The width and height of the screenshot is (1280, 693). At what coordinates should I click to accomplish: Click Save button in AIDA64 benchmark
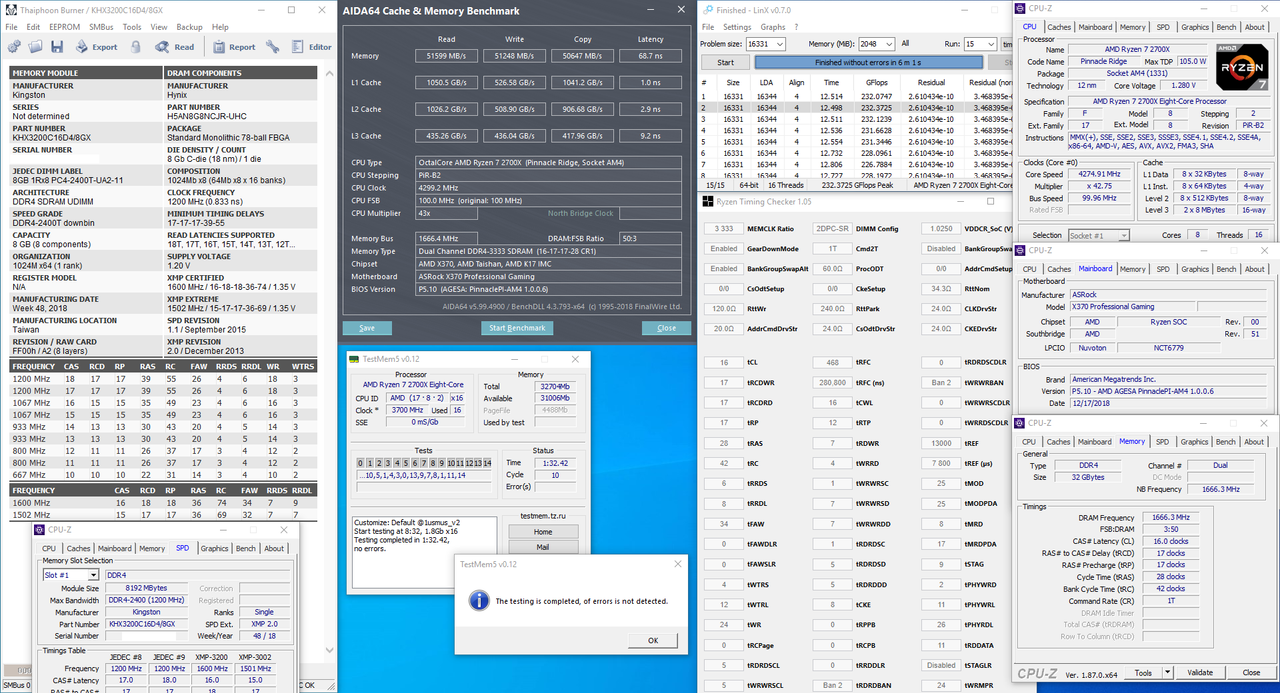point(367,328)
